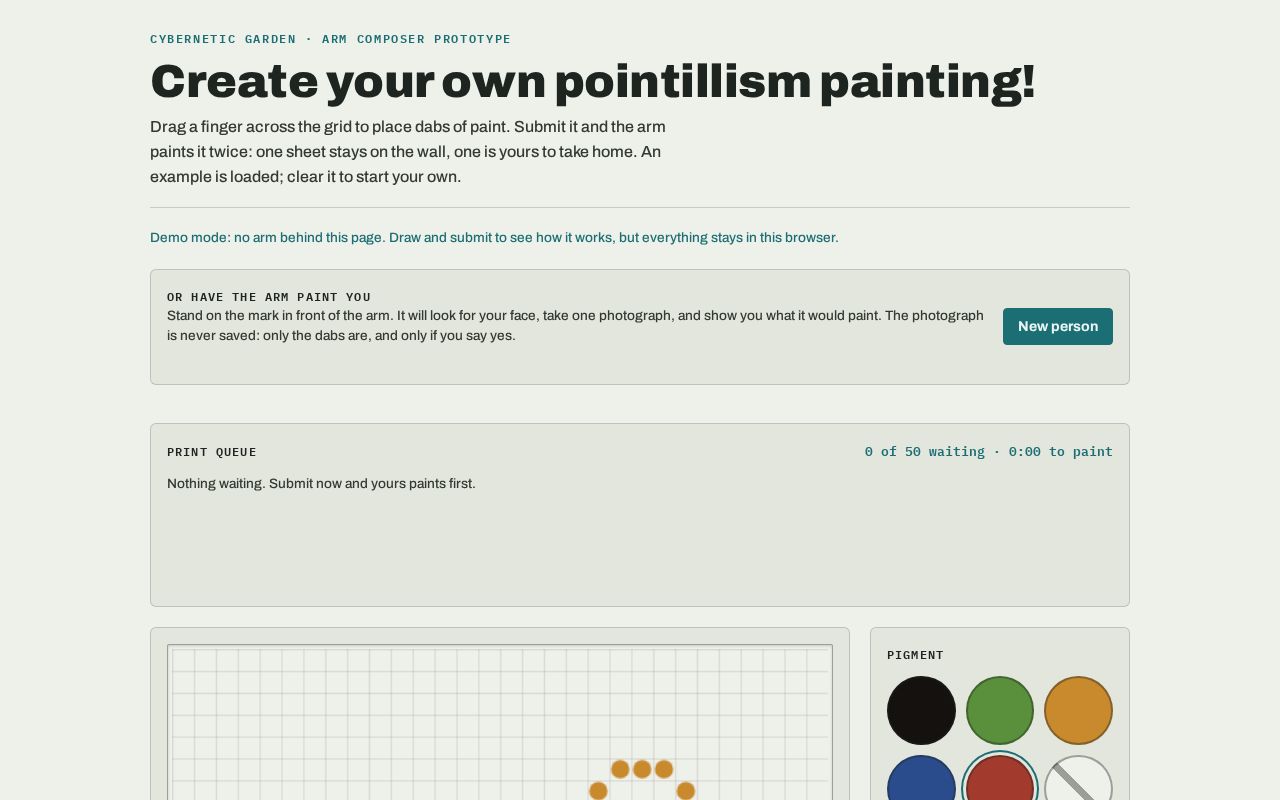Click the New person button
Viewport: 1280px width, 800px height.
point(1058,326)
